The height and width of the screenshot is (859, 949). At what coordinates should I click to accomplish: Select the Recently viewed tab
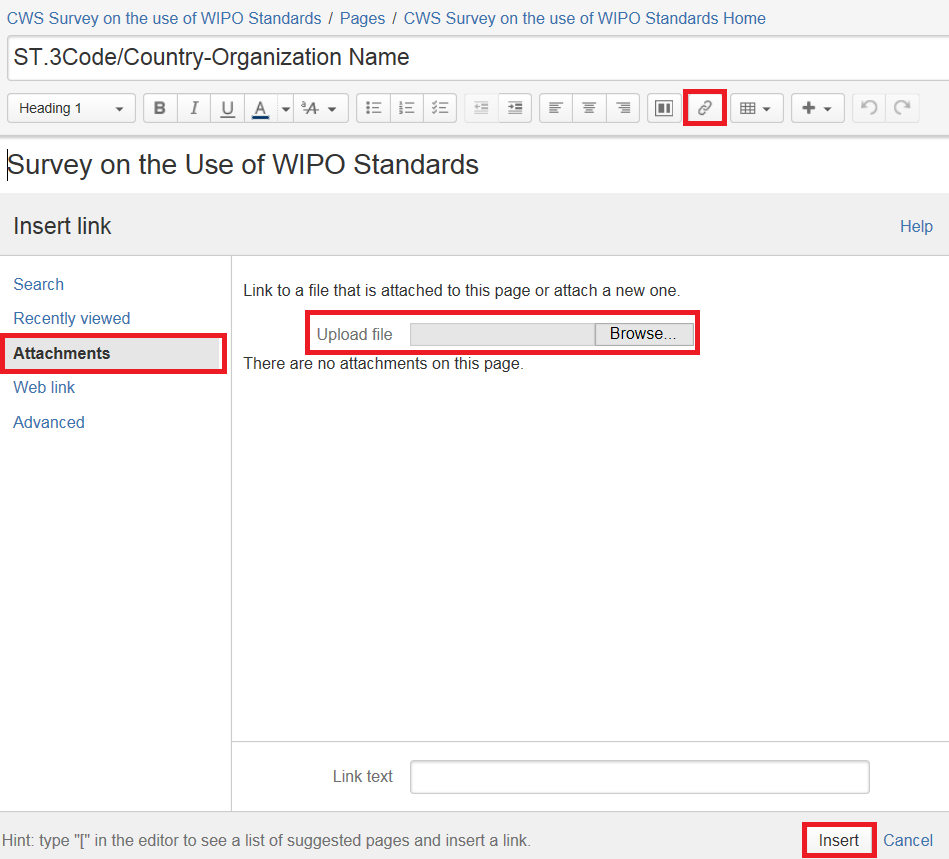[72, 319]
